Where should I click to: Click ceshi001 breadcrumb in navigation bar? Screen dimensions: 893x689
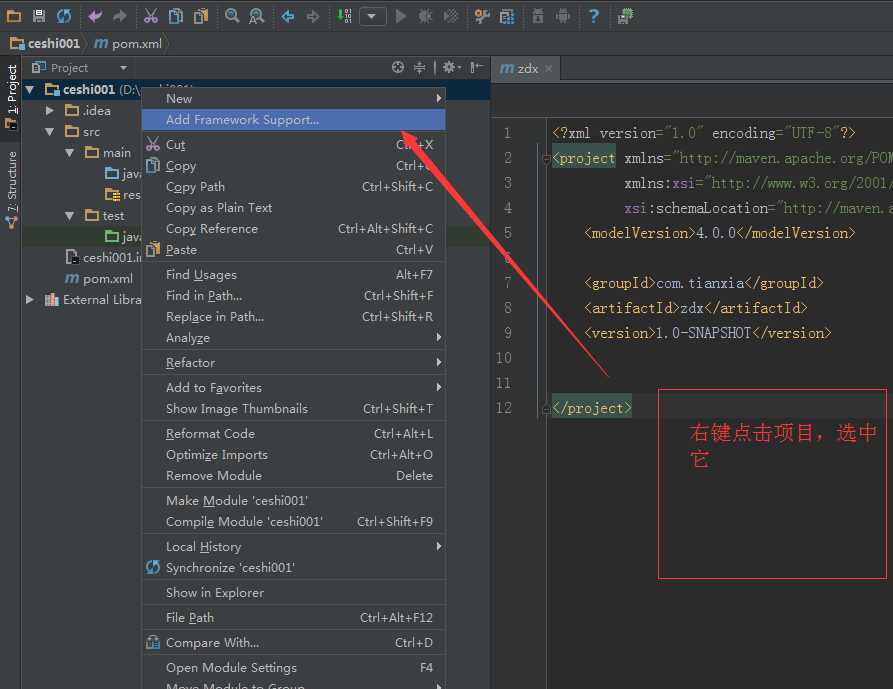point(45,43)
